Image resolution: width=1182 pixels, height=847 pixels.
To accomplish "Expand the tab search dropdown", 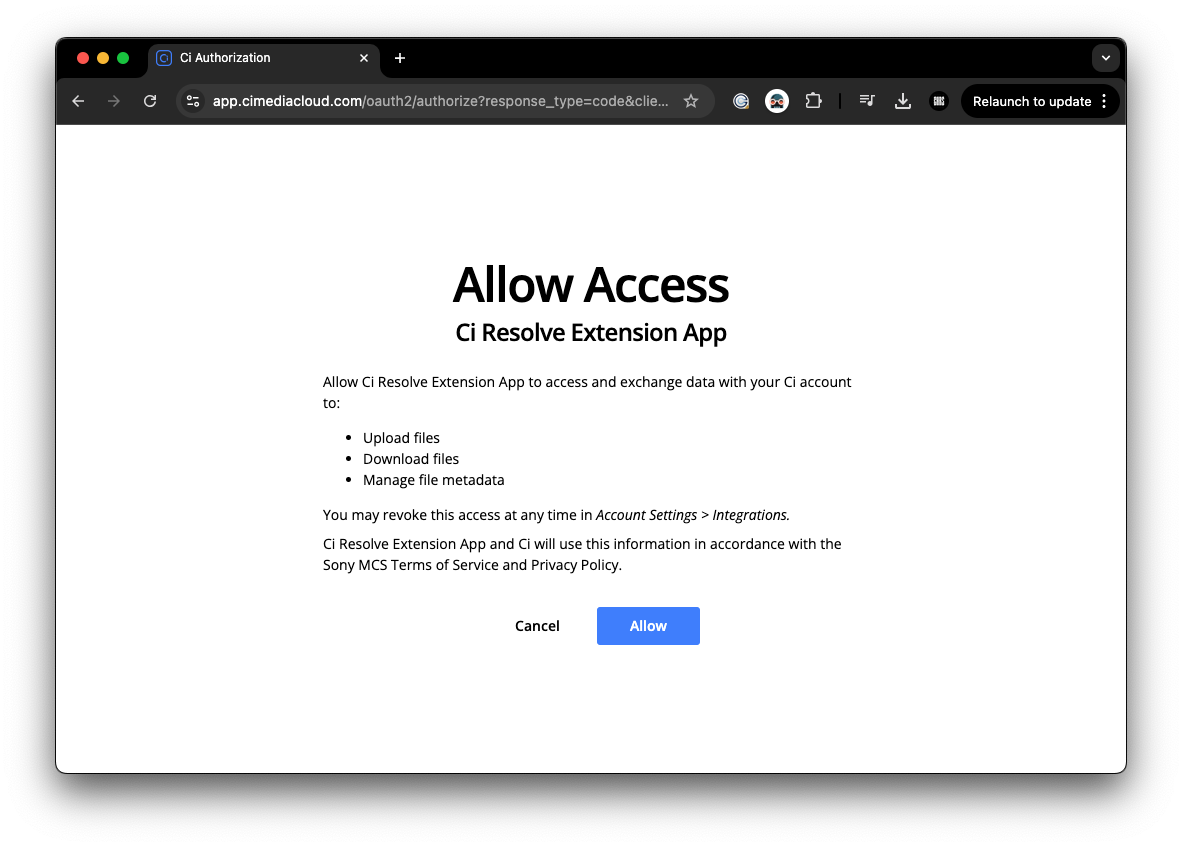I will pyautogui.click(x=1105, y=58).
